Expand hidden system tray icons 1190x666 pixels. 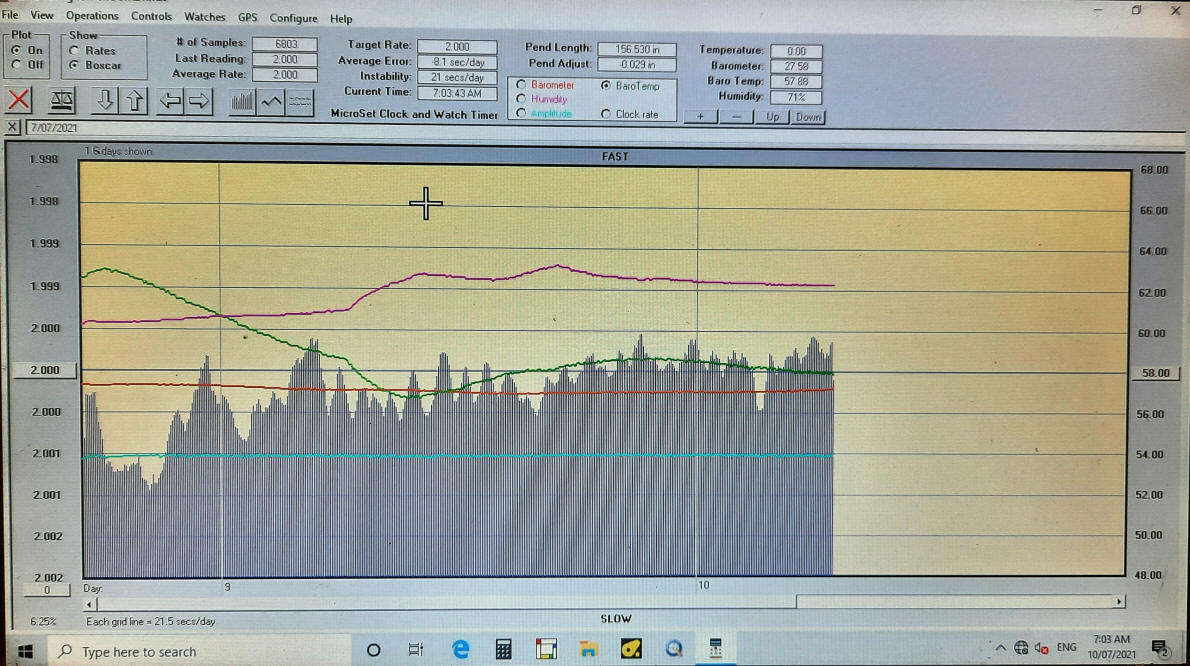[x=1000, y=648]
